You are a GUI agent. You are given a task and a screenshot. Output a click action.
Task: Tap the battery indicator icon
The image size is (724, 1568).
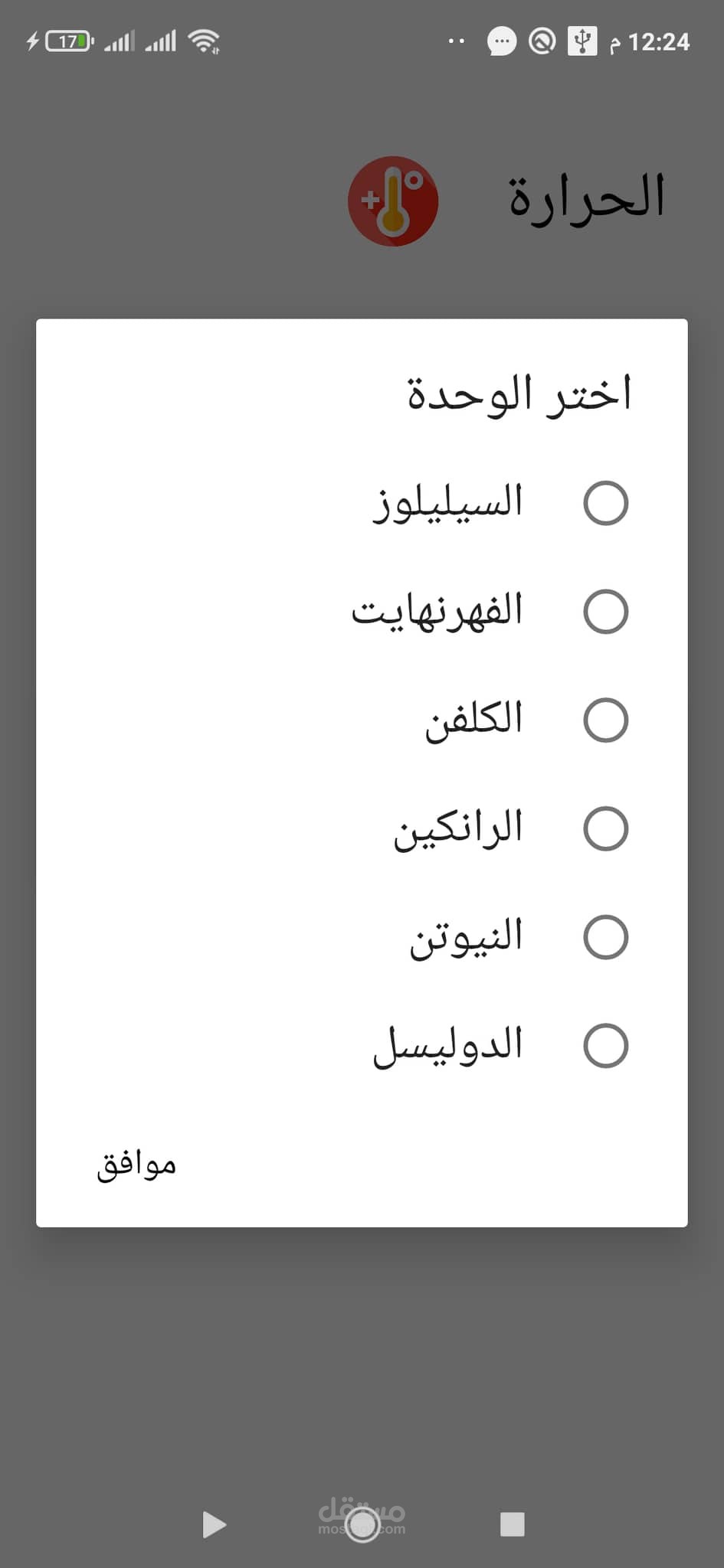point(69,41)
